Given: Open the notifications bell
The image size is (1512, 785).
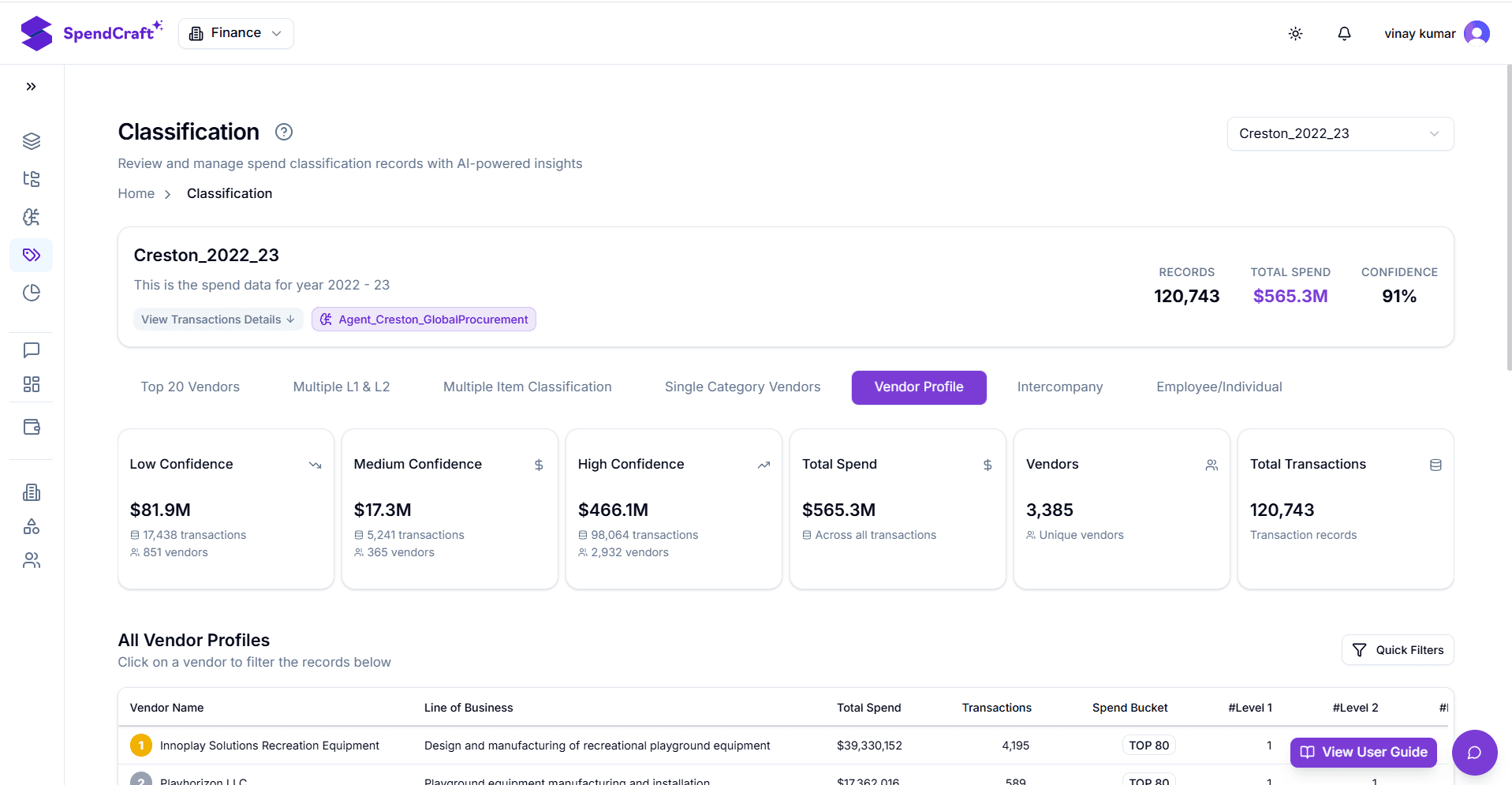Looking at the screenshot, I should 1344,33.
